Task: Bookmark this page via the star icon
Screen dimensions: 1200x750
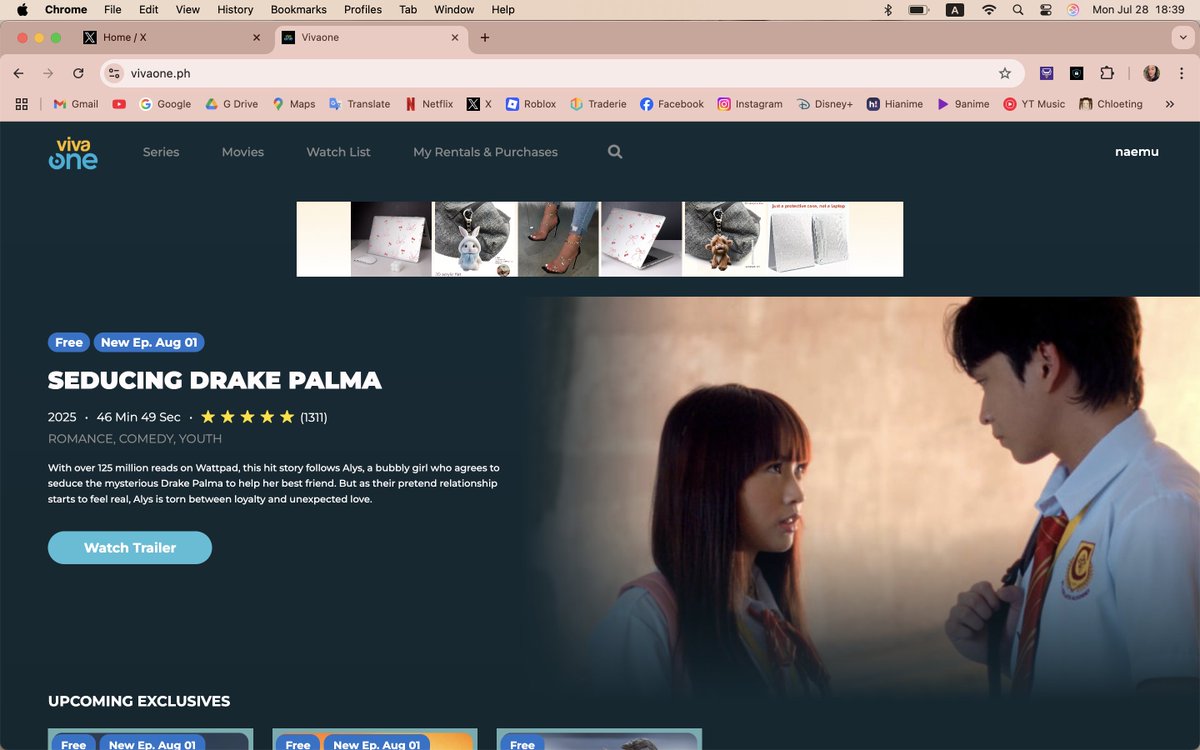Action: pyautogui.click(x=1005, y=72)
